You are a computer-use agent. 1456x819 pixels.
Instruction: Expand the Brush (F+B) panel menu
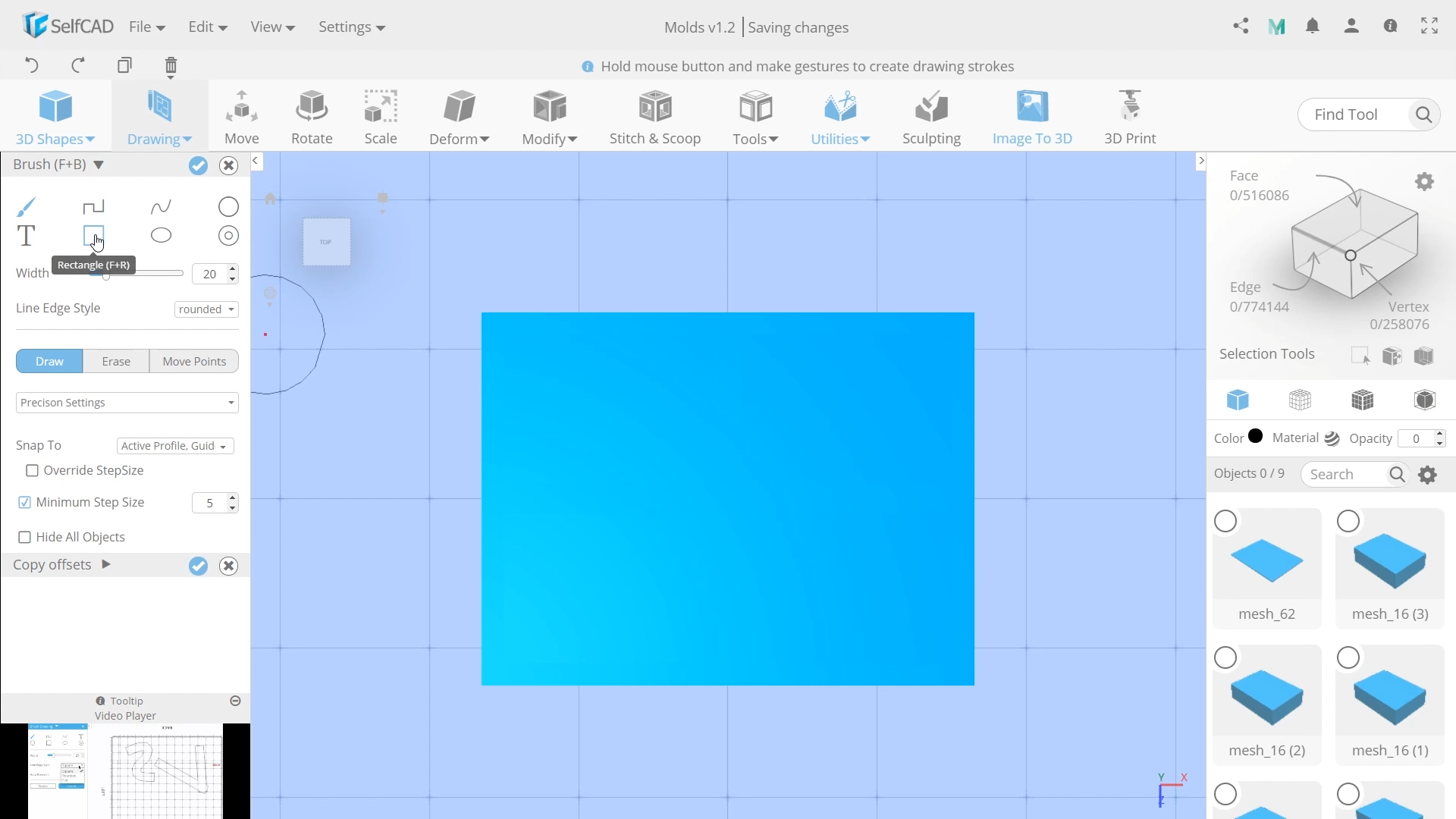(99, 165)
